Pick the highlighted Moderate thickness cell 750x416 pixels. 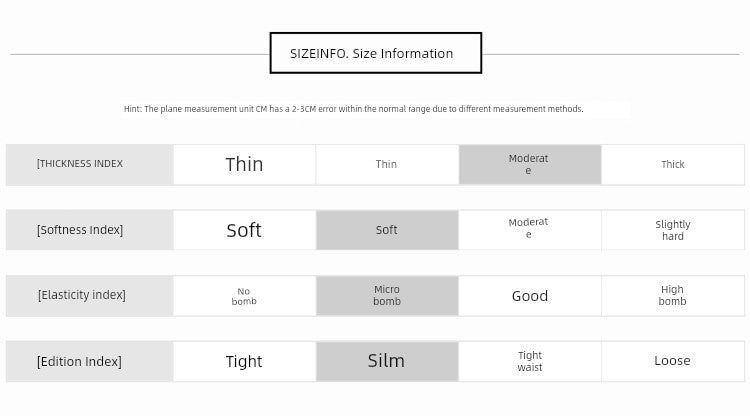529,164
